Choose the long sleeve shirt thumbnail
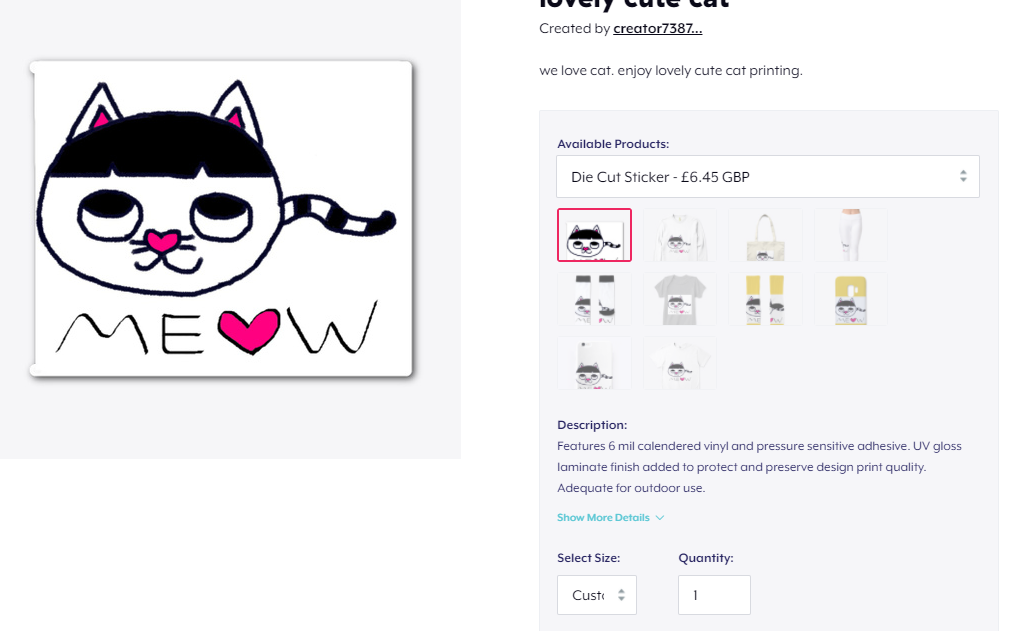 click(x=680, y=235)
